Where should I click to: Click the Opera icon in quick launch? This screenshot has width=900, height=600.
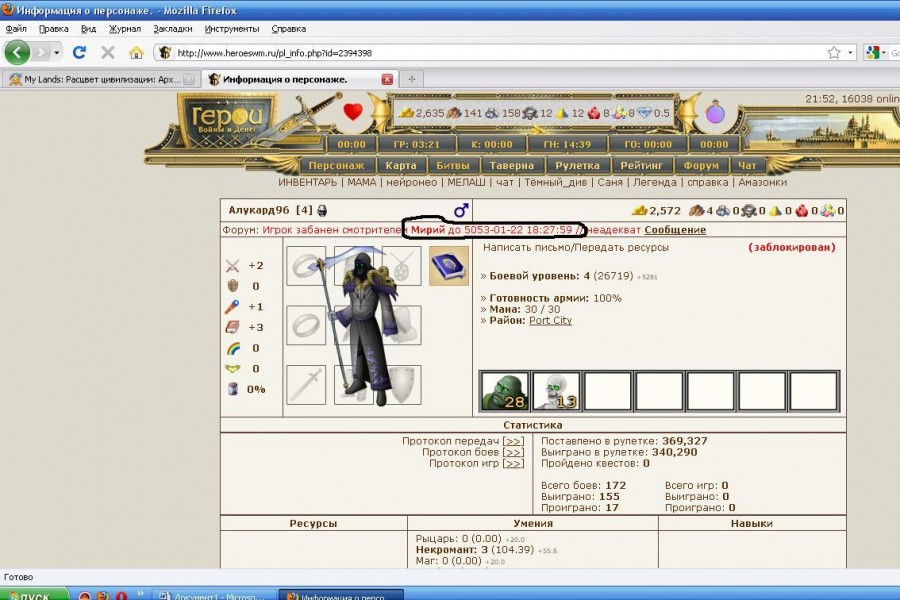121,595
